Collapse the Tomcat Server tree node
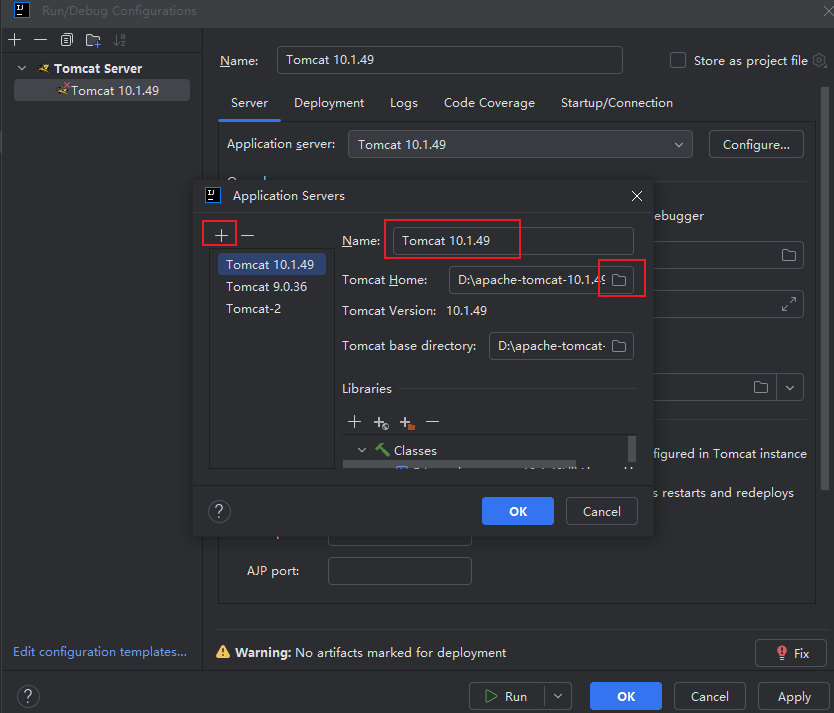The height and width of the screenshot is (713, 834). [22, 68]
